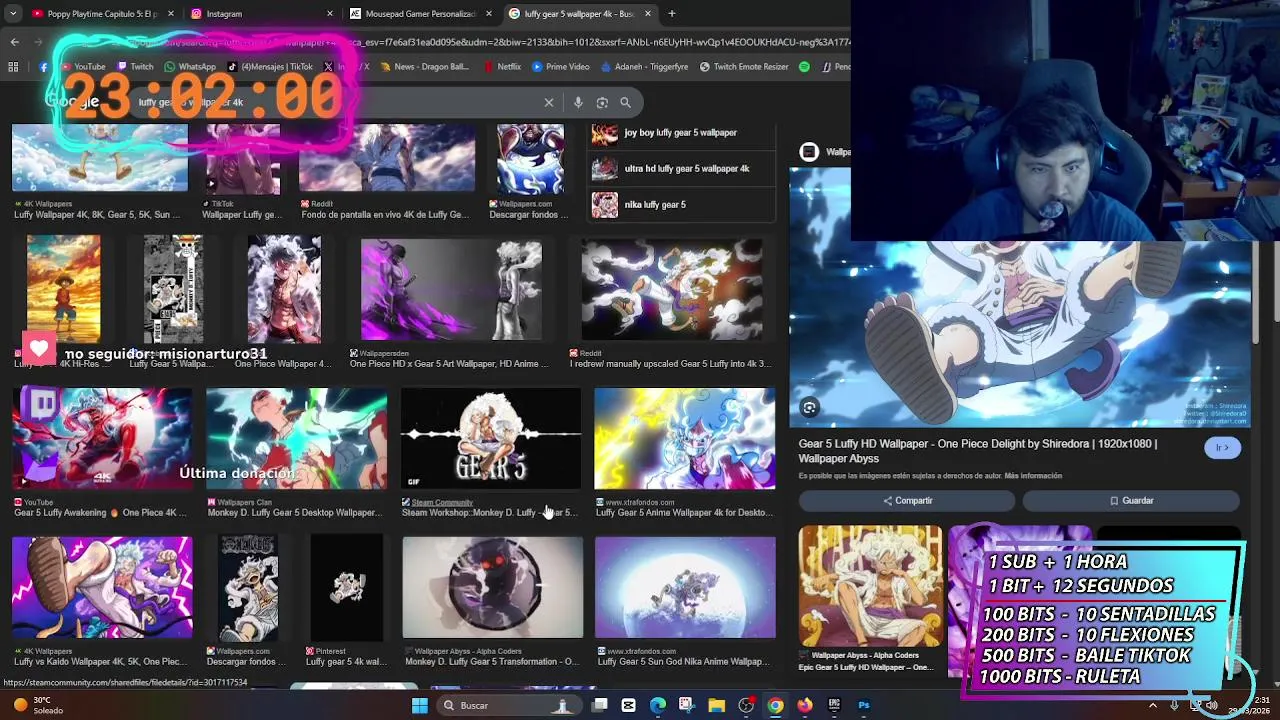This screenshot has width=1280, height=720.
Task: Launch CapCut from the taskbar
Action: [x=628, y=705]
